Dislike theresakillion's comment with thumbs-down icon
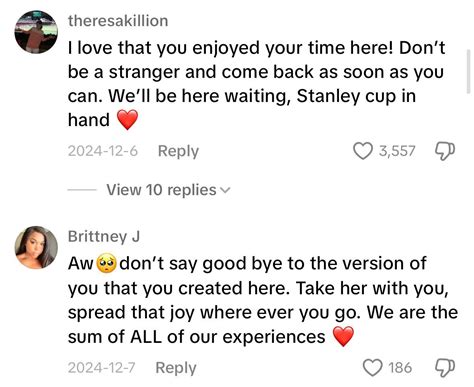 445,151
